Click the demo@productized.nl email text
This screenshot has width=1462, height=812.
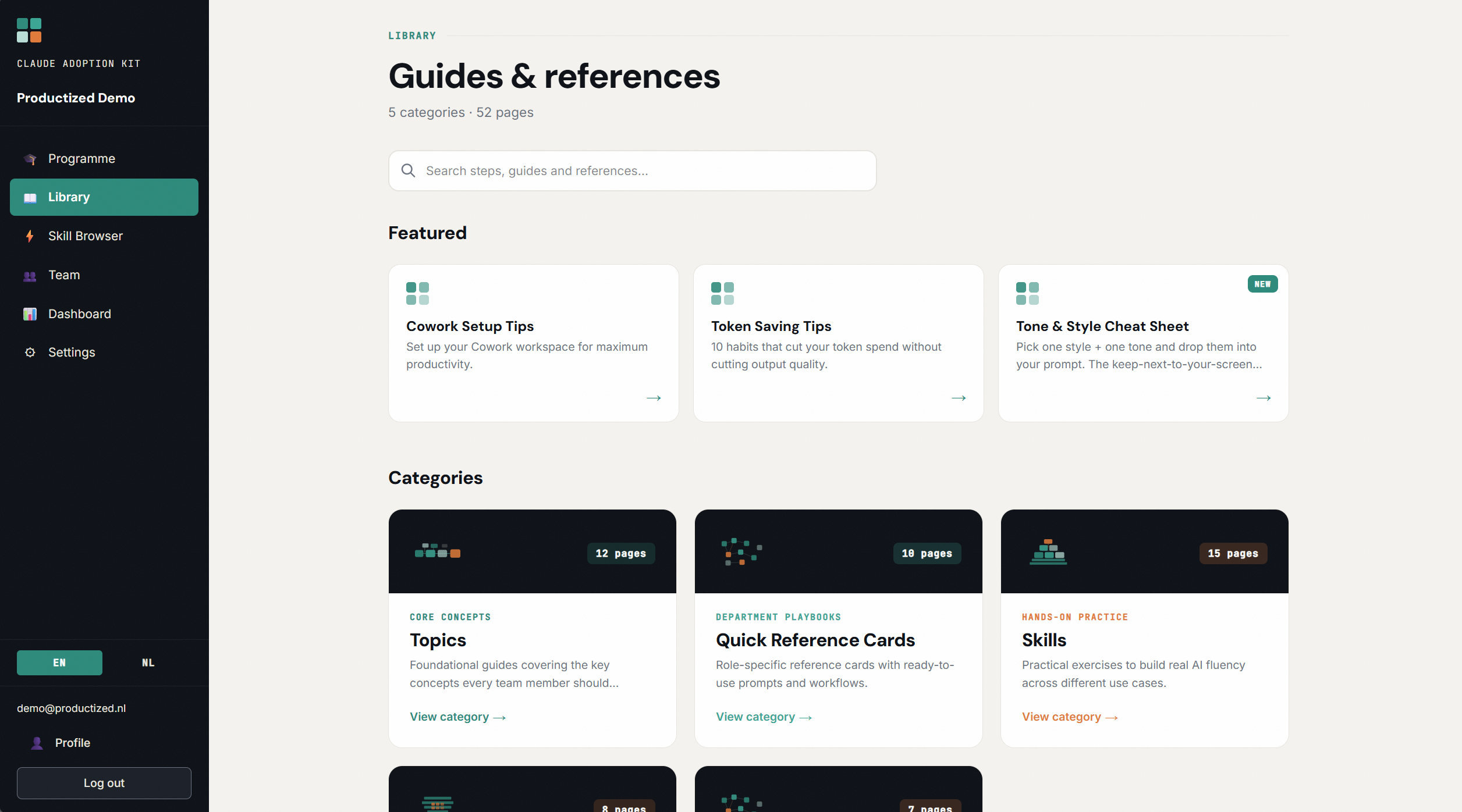(71, 708)
